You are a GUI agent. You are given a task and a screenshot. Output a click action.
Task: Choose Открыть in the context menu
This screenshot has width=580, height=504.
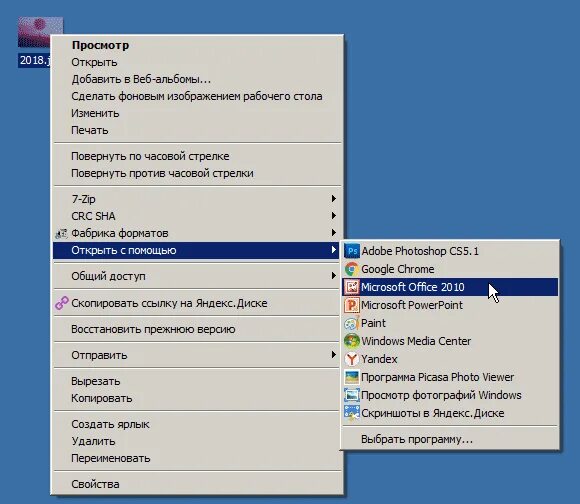click(197, 62)
